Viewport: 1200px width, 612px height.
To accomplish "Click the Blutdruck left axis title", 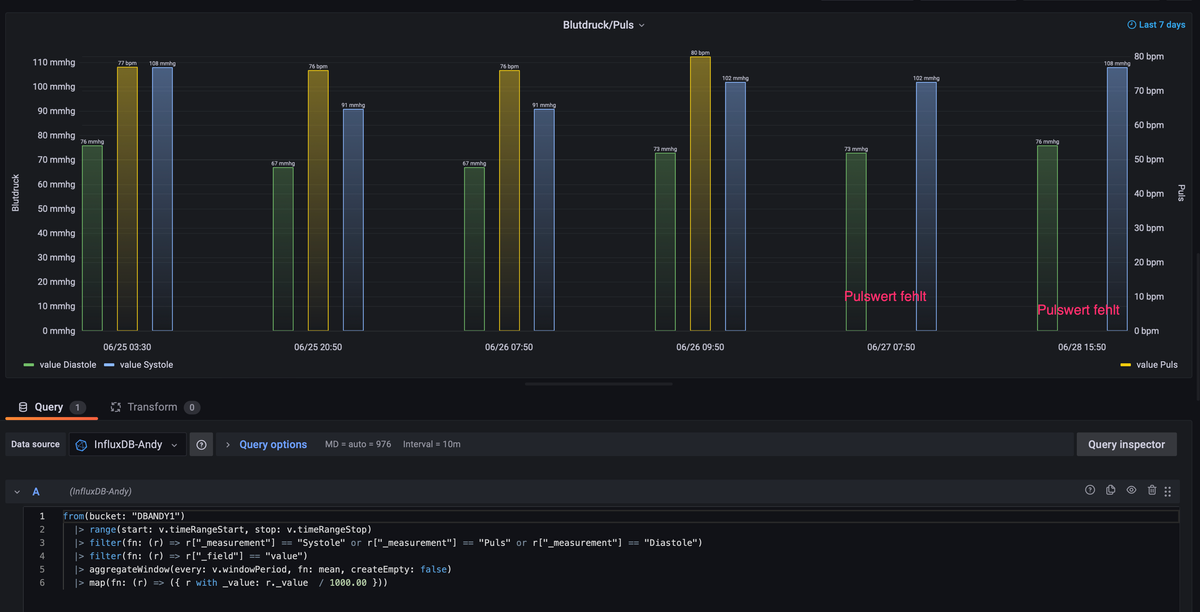I will pyautogui.click(x=15, y=192).
